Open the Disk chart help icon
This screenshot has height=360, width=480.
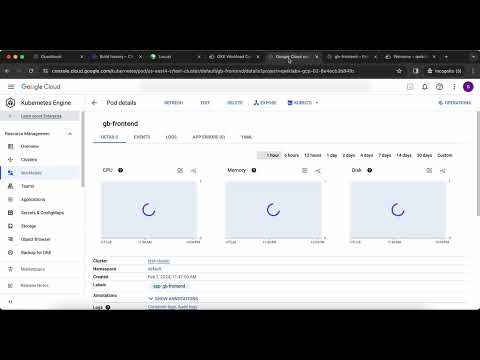pyautogui.click(x=370, y=170)
